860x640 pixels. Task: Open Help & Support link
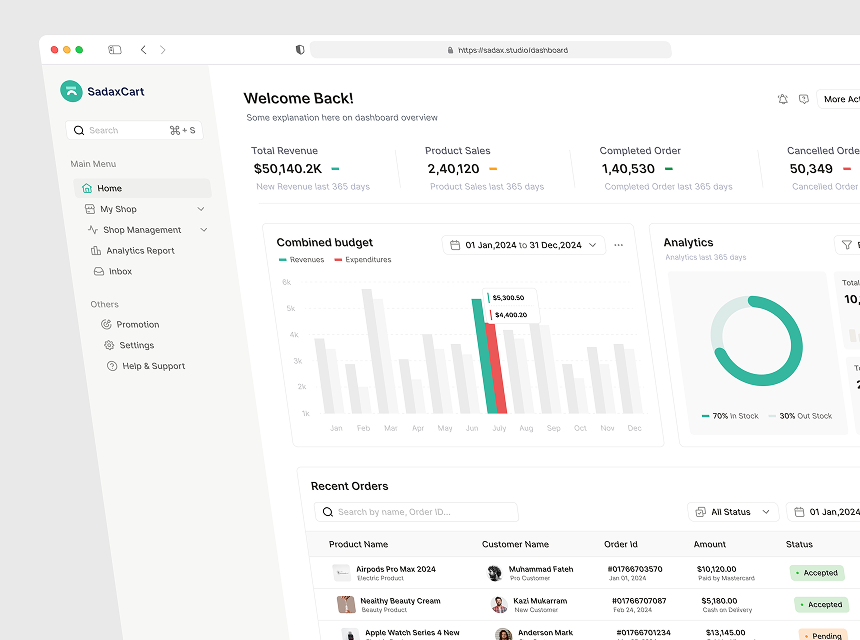[153, 366]
